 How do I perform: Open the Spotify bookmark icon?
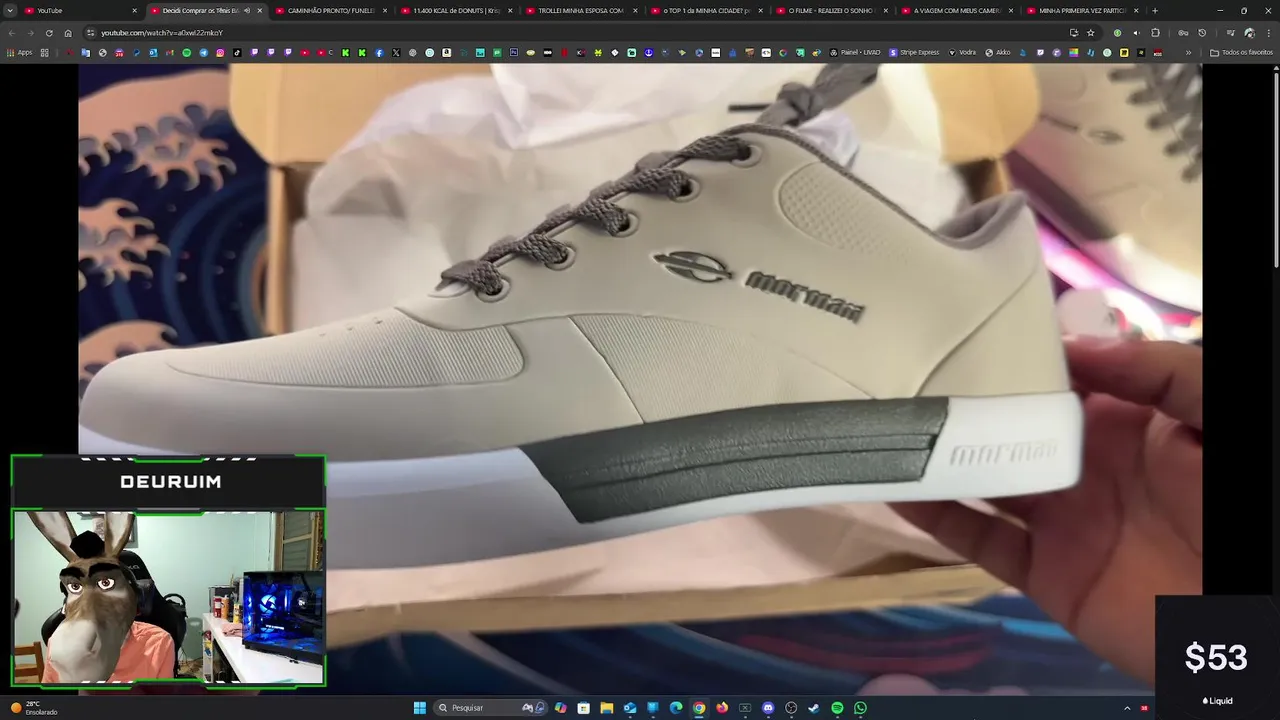pyautogui.click(x=187, y=52)
